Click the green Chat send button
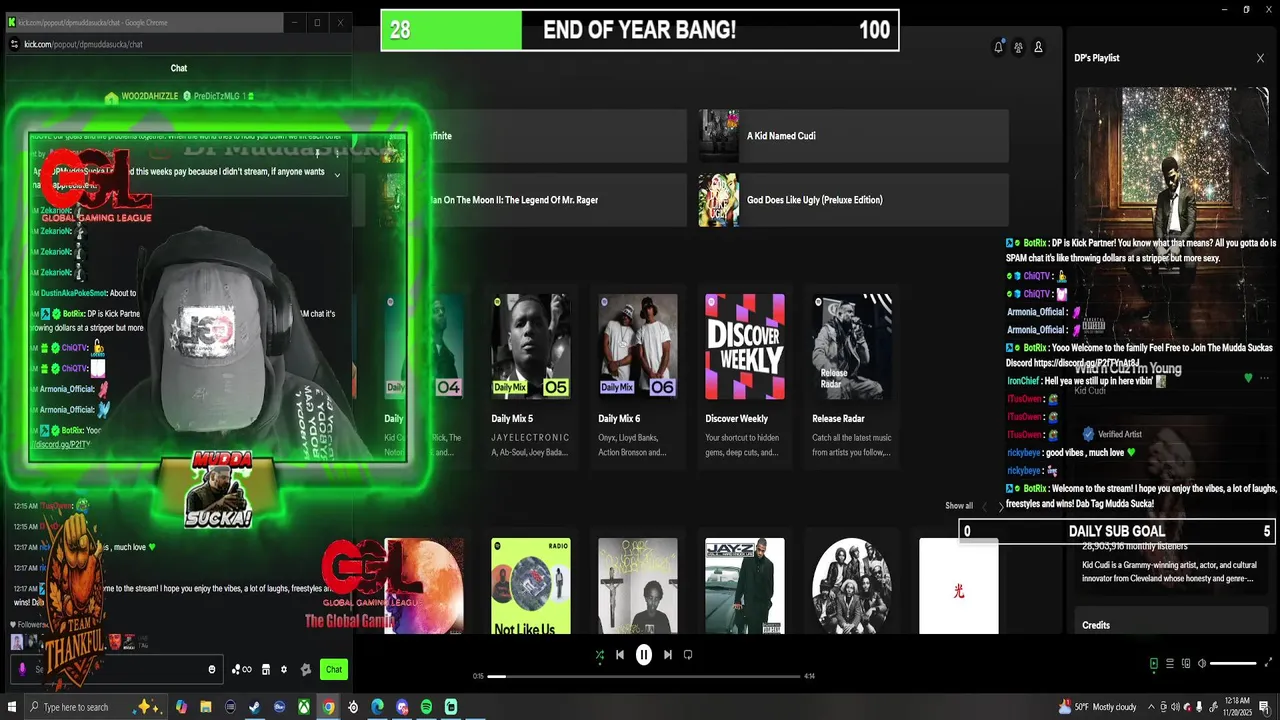This screenshot has height=720, width=1280. pos(334,669)
